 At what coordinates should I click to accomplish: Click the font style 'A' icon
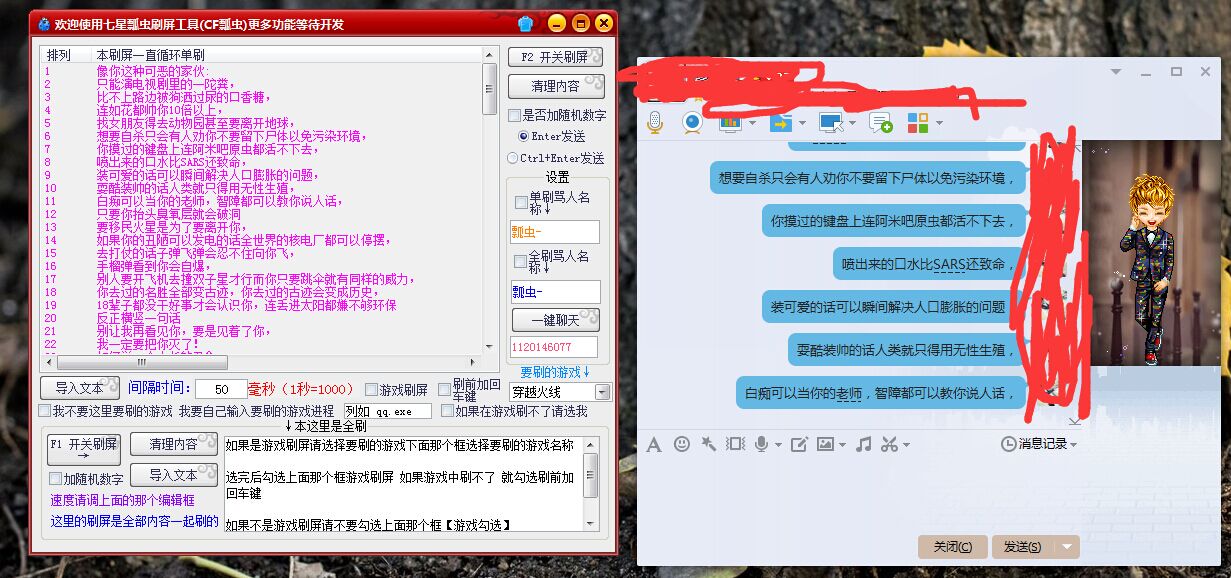click(x=654, y=444)
